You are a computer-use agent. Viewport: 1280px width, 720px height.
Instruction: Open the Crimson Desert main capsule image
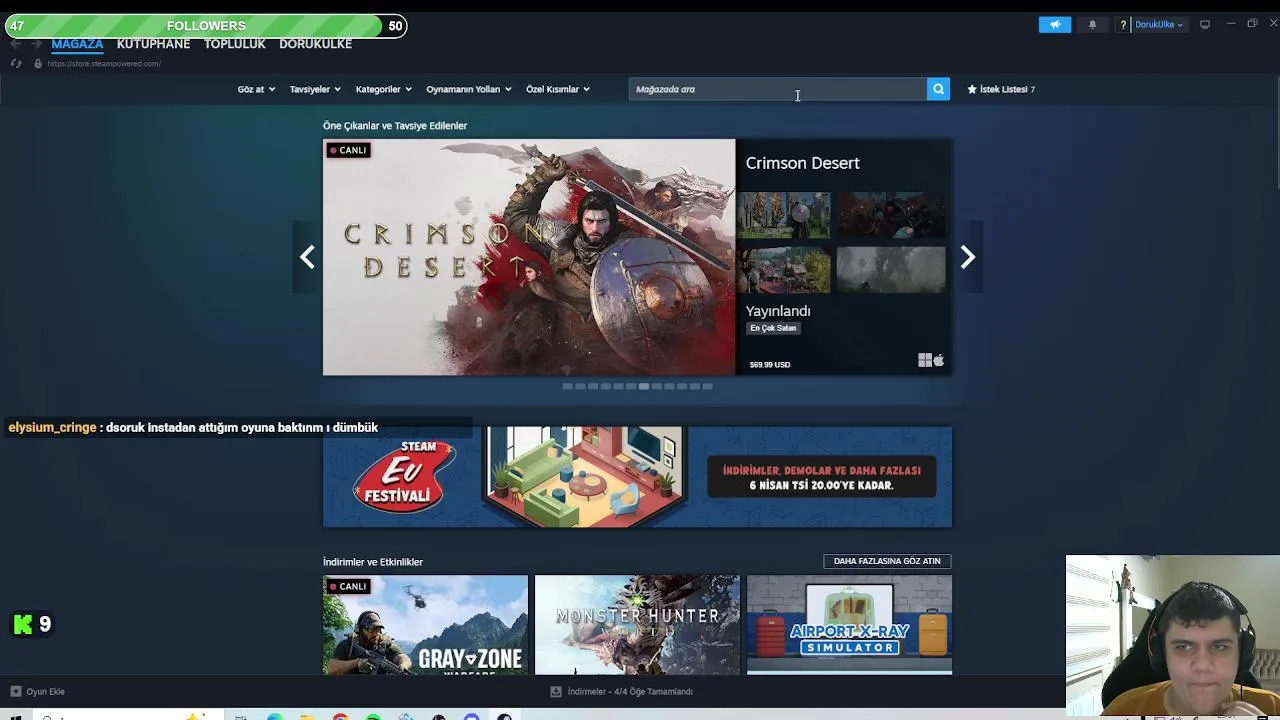pos(529,257)
